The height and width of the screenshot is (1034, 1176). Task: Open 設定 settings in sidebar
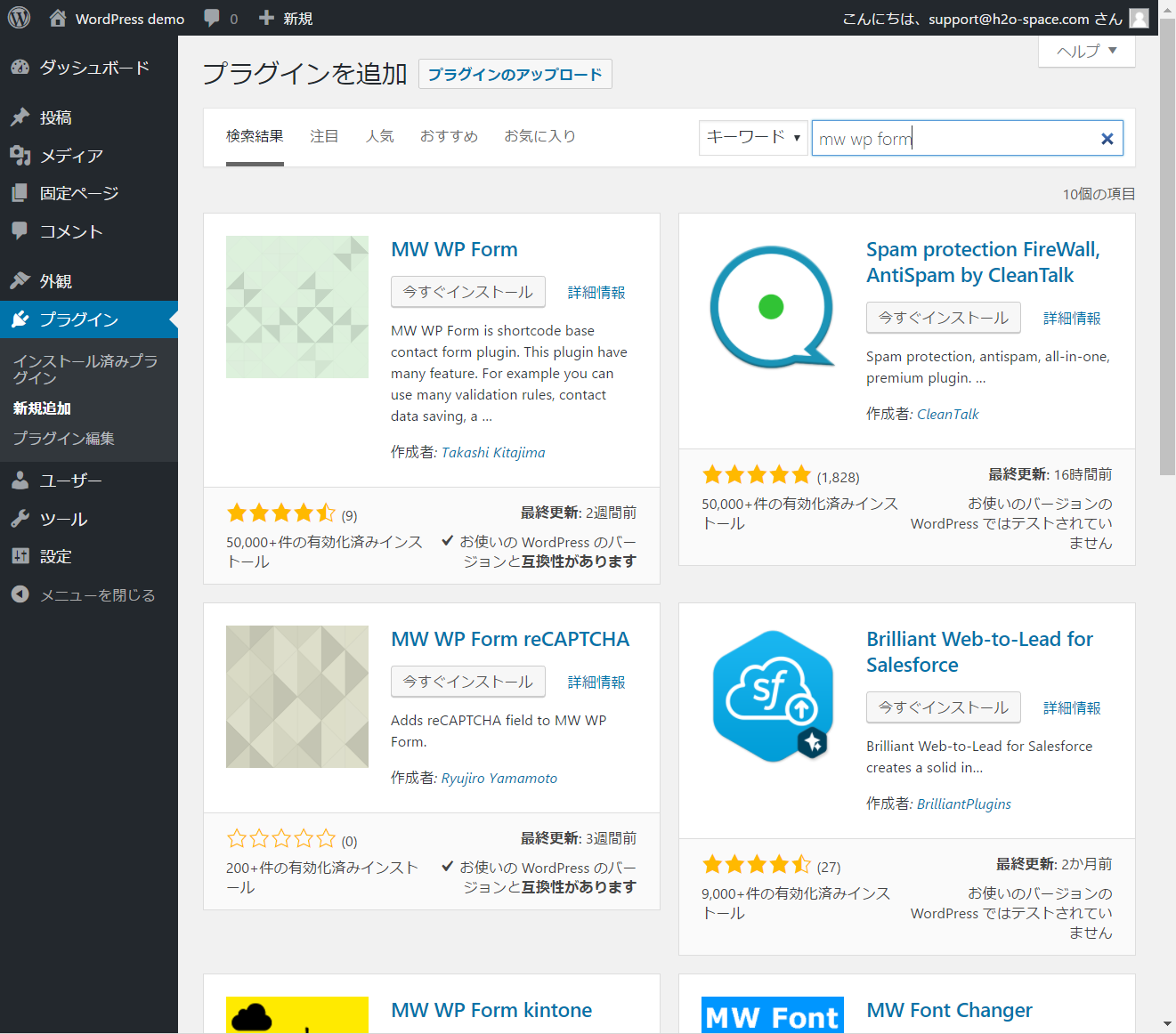click(55, 556)
